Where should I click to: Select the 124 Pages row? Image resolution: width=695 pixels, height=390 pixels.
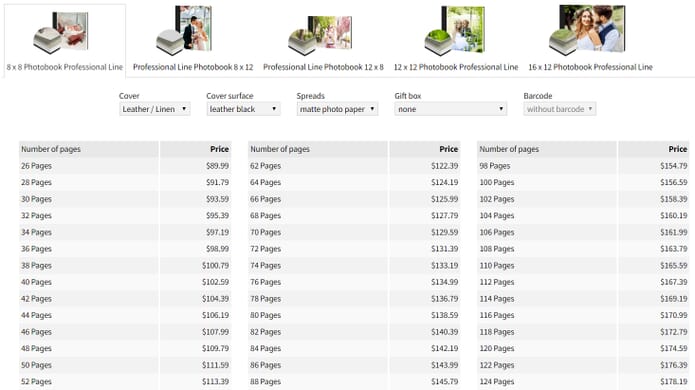click(x=583, y=382)
